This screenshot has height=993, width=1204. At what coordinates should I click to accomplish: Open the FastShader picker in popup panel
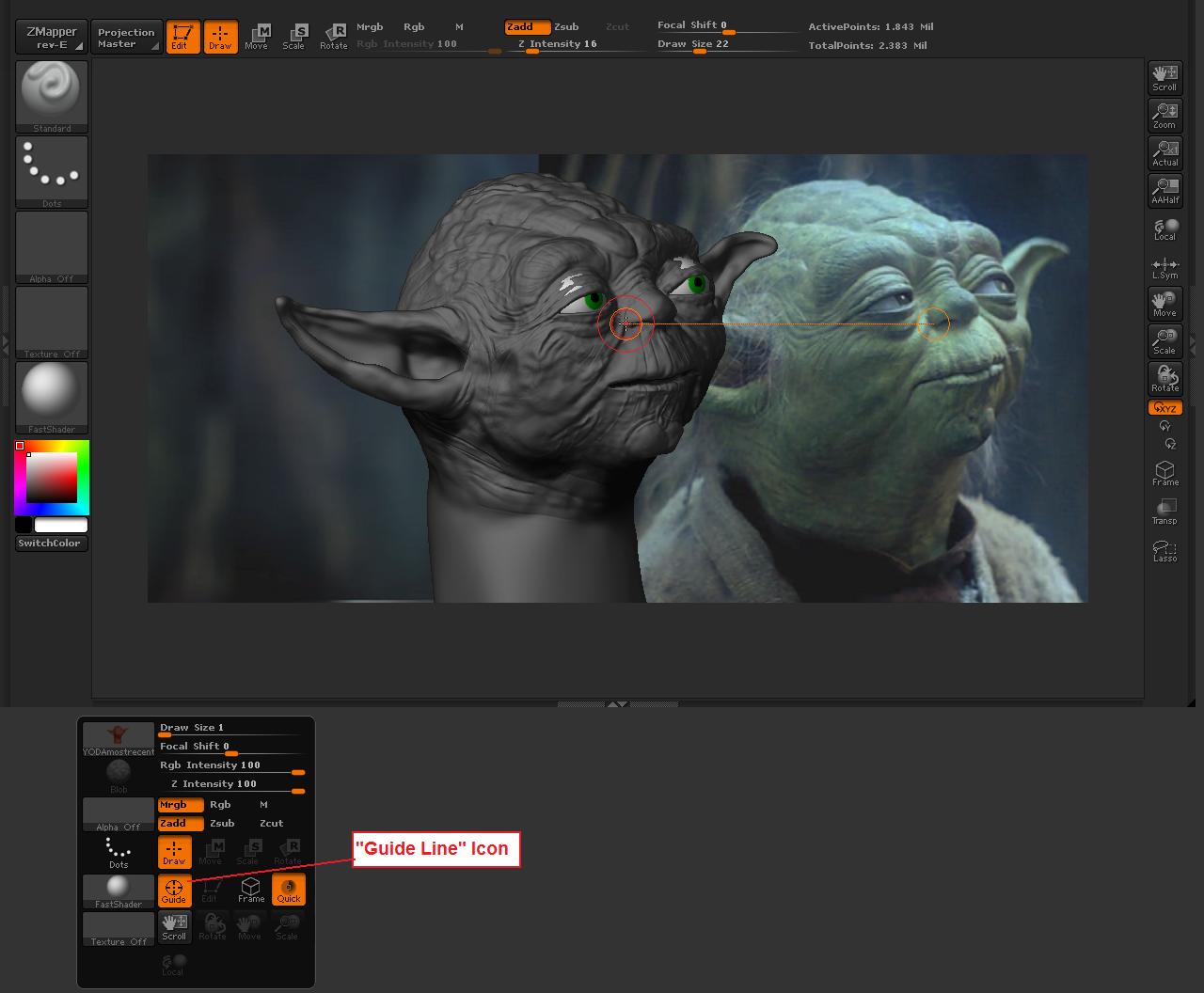(x=119, y=891)
